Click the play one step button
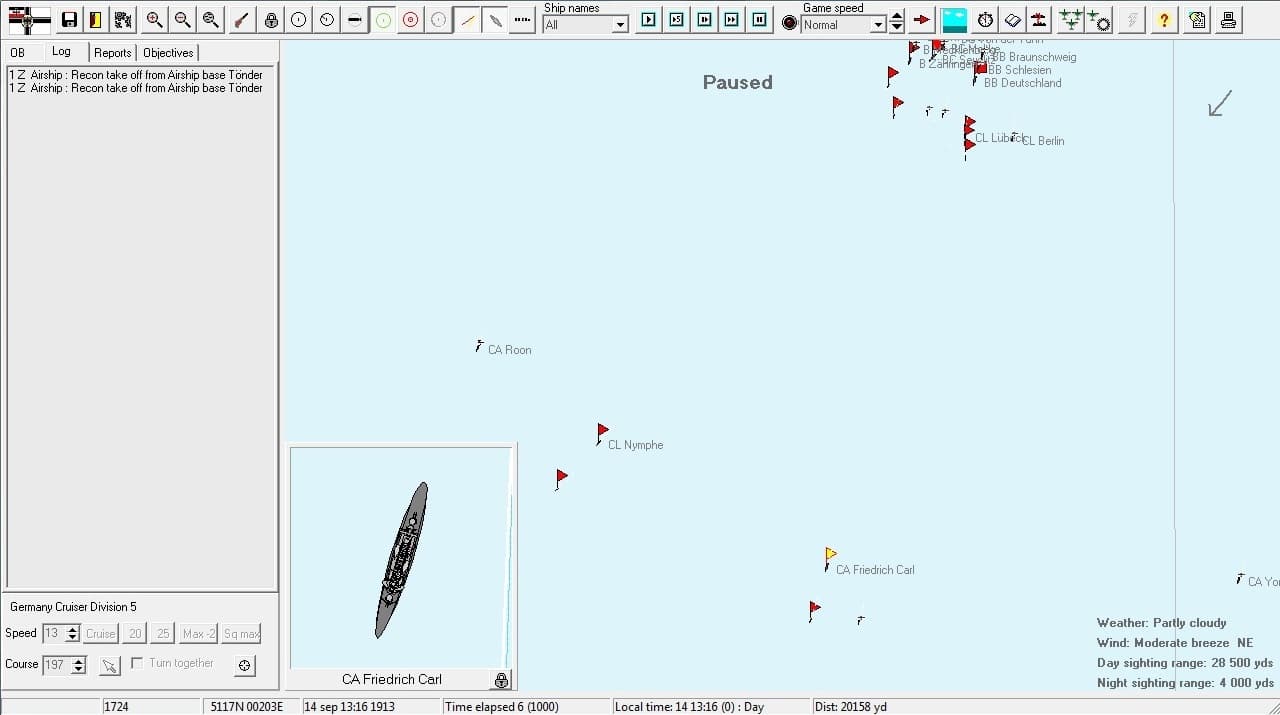1280x715 pixels. (649, 20)
